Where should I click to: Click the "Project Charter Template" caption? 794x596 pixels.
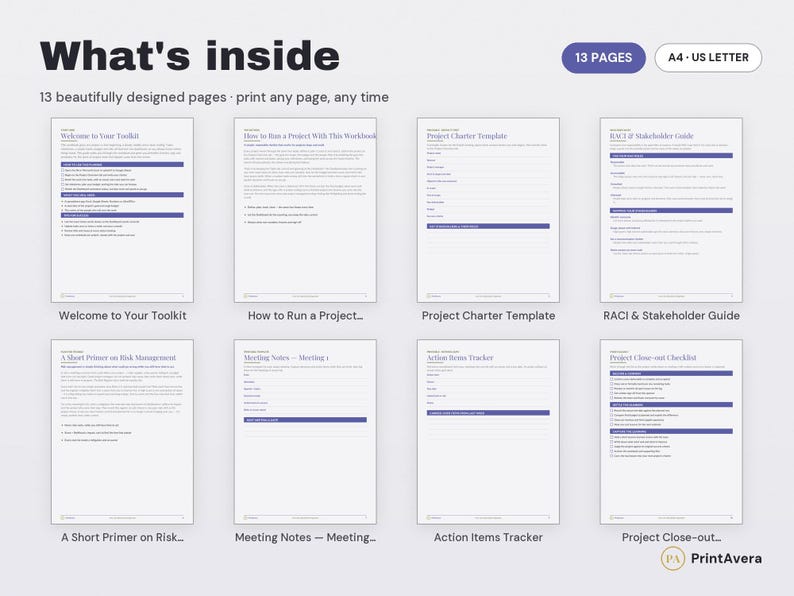point(488,316)
